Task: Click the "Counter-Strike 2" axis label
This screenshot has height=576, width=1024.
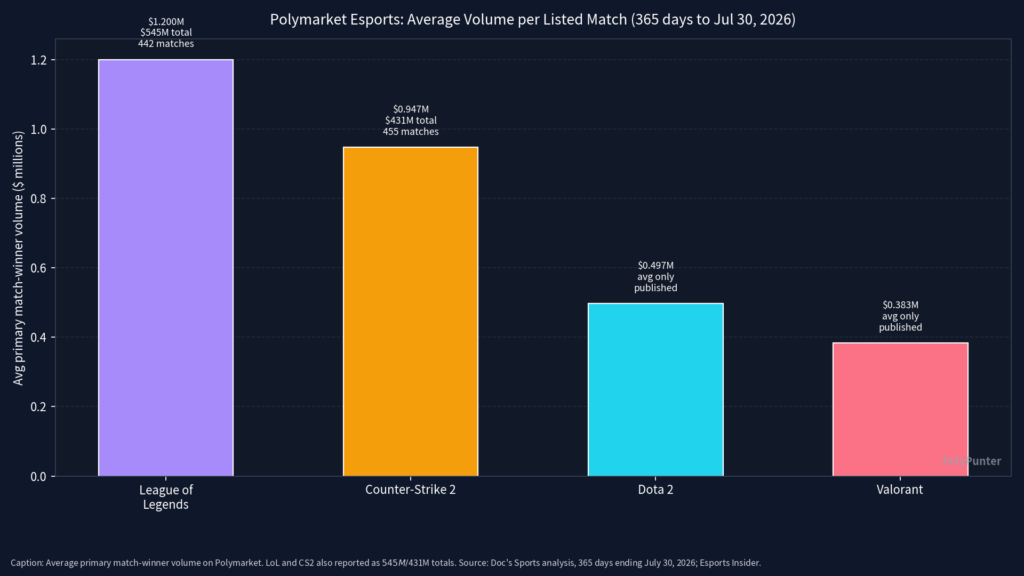Action: [x=411, y=490]
